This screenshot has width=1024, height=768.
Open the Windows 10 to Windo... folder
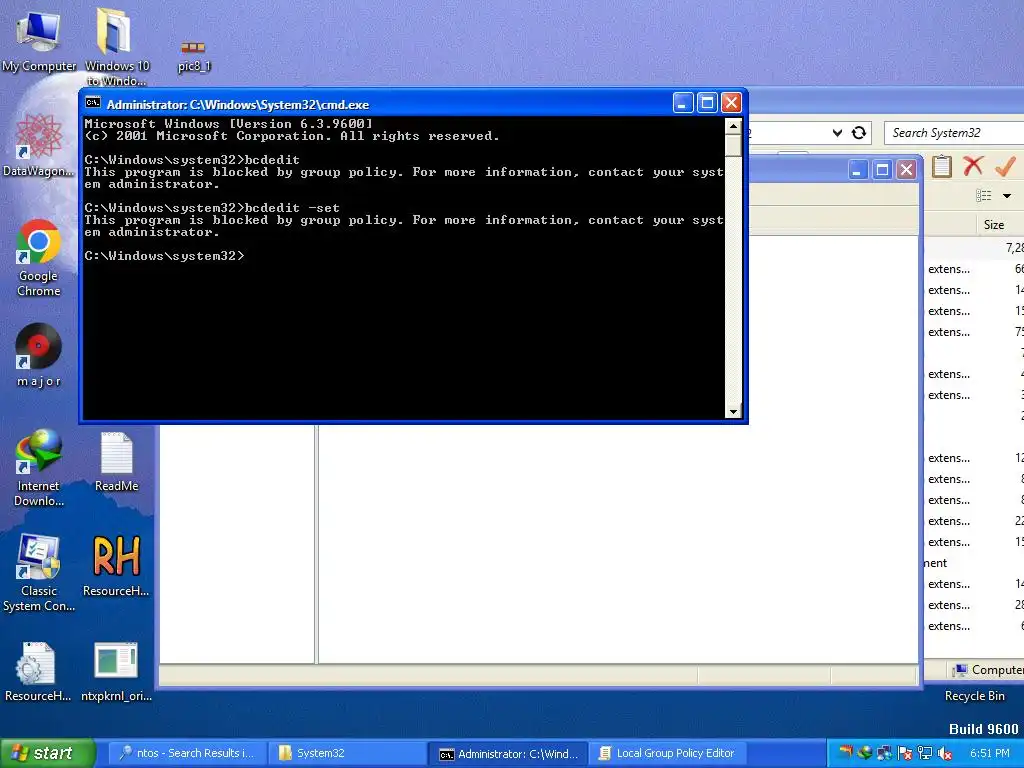point(116,44)
